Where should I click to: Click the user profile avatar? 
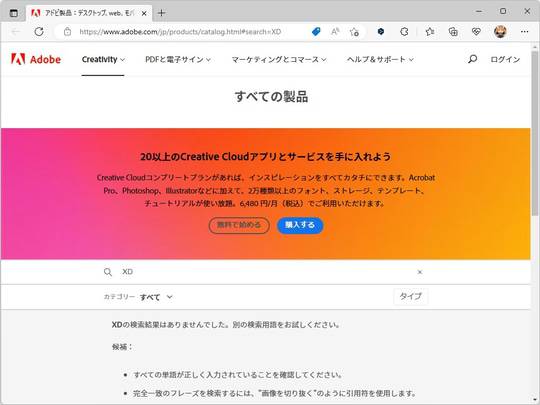(500, 32)
